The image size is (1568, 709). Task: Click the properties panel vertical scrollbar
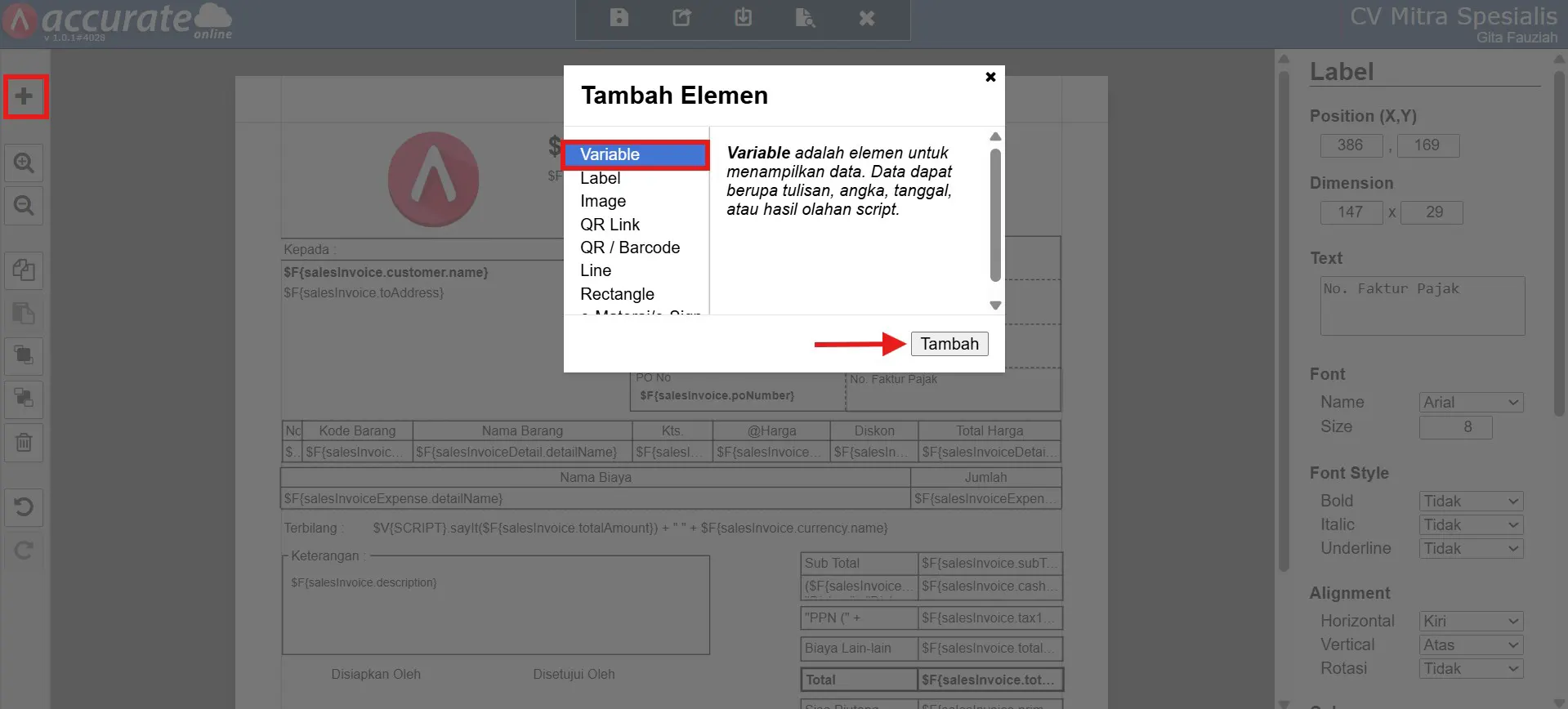1560,245
